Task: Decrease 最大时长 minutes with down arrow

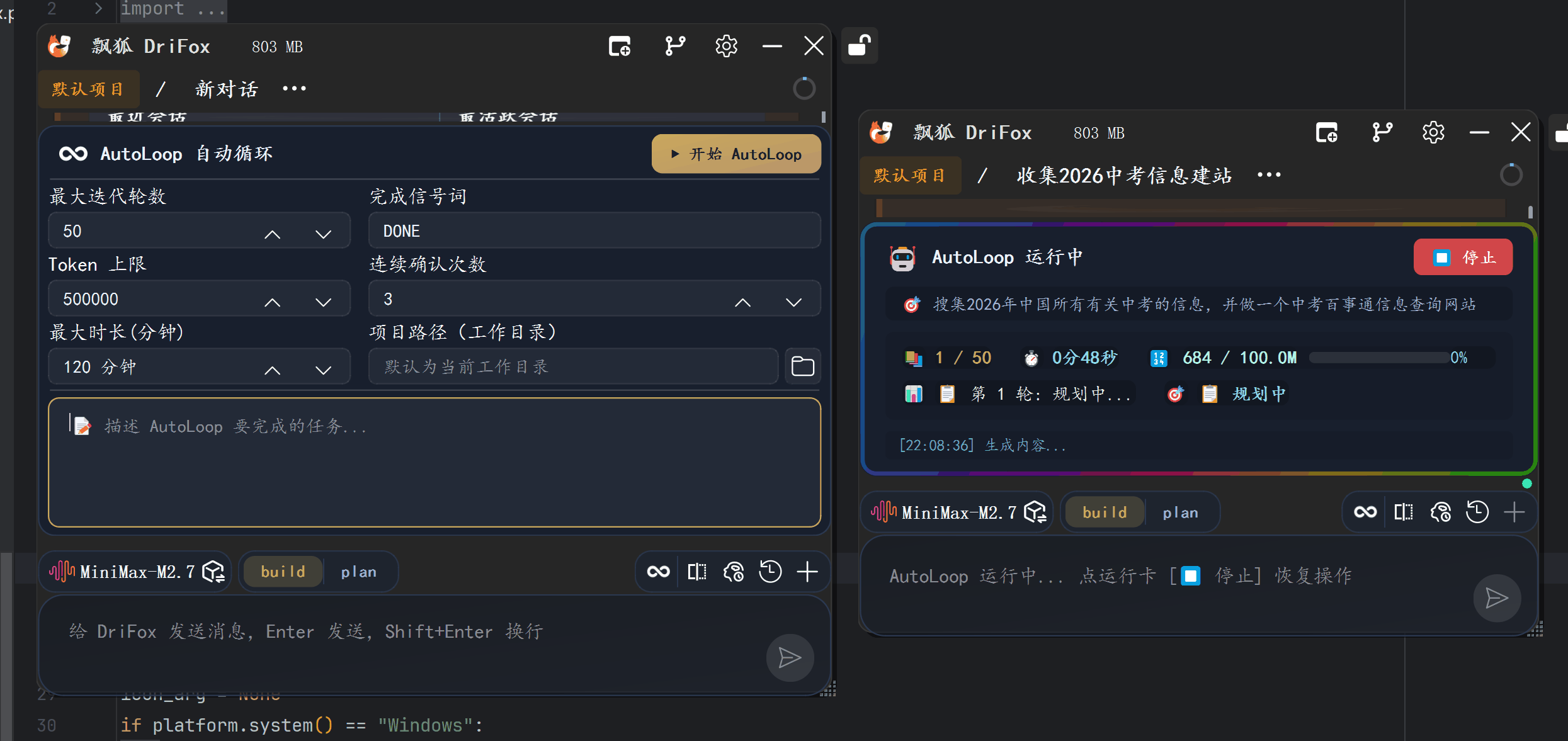Action: pos(323,370)
